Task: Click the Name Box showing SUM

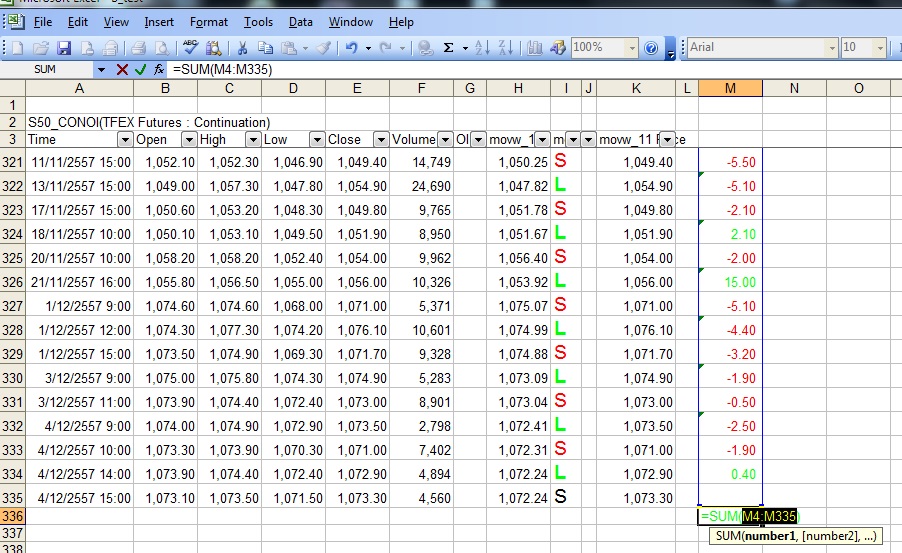Action: pyautogui.click(x=47, y=70)
